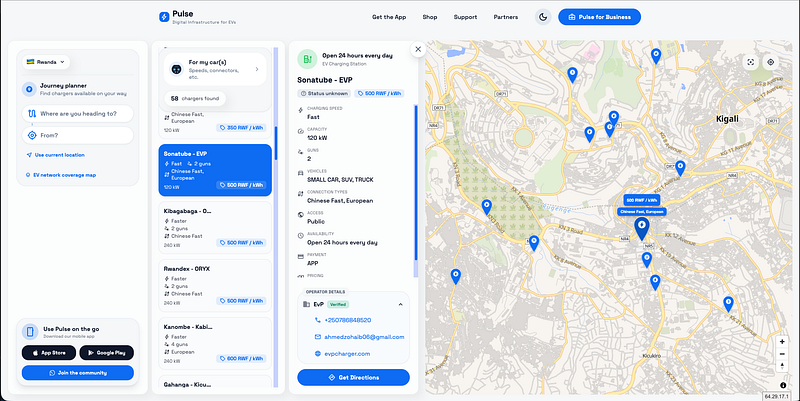Open Support page

[x=465, y=17]
